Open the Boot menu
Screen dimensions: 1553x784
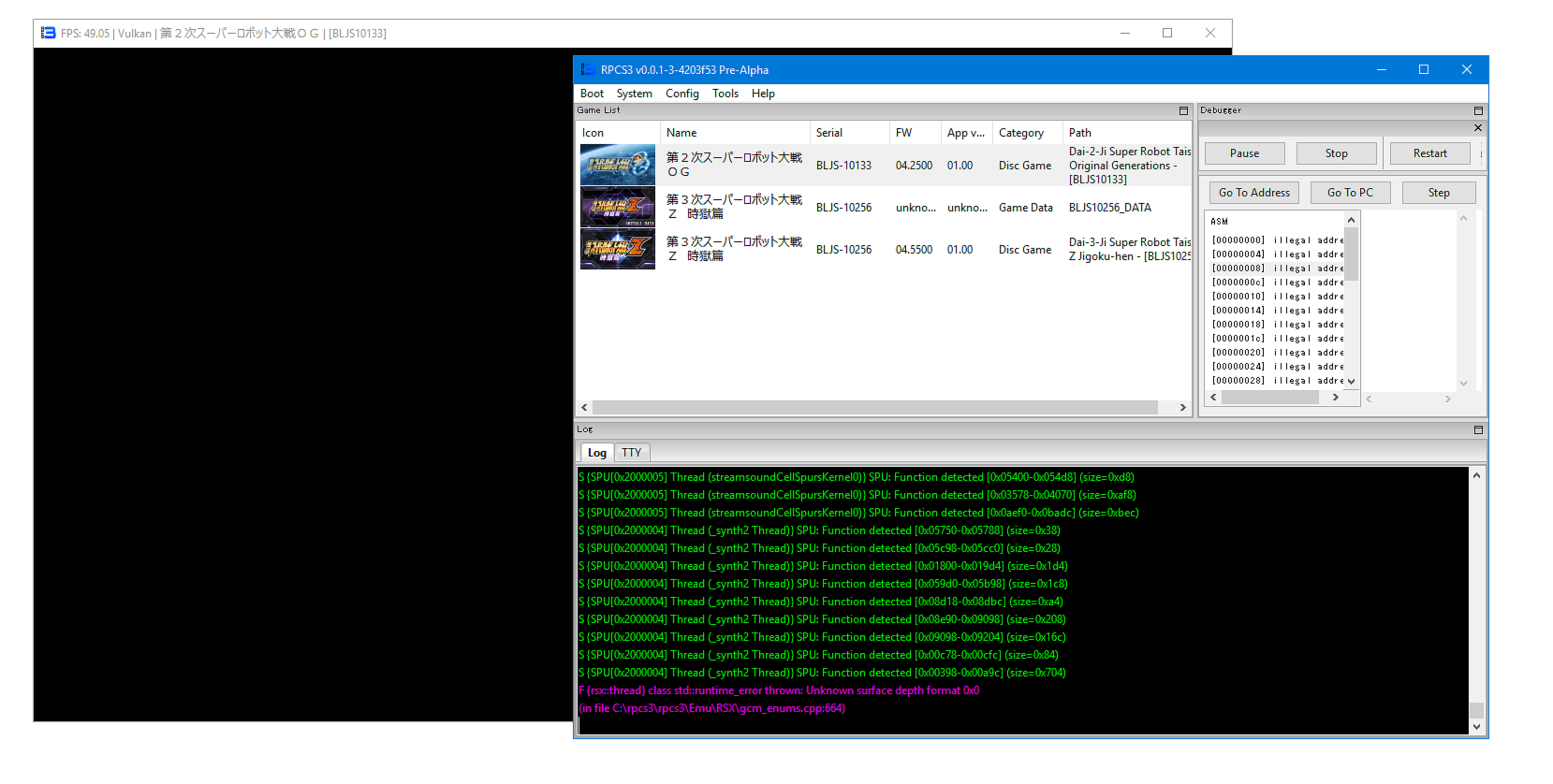pos(592,94)
